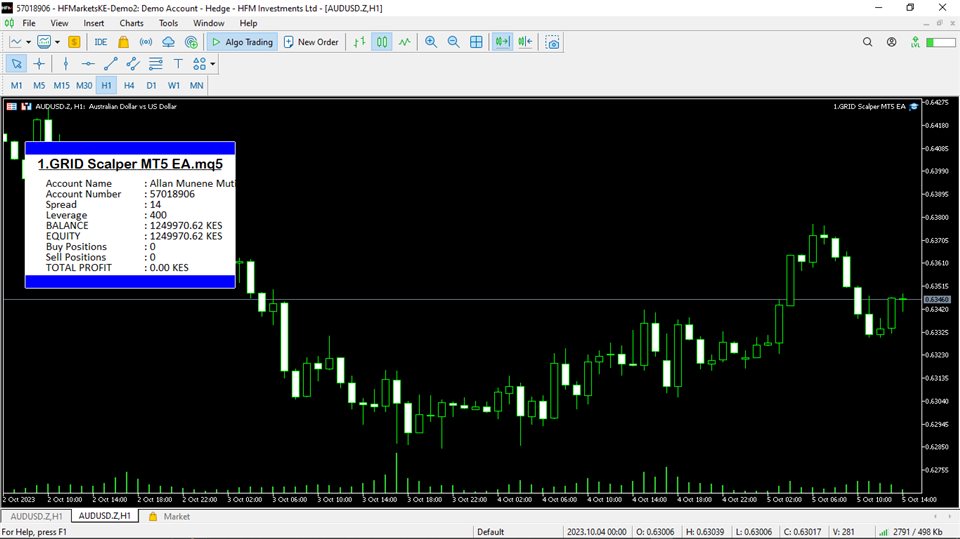Open the Signals broadcast icon
960x539 pixels.
[146, 42]
